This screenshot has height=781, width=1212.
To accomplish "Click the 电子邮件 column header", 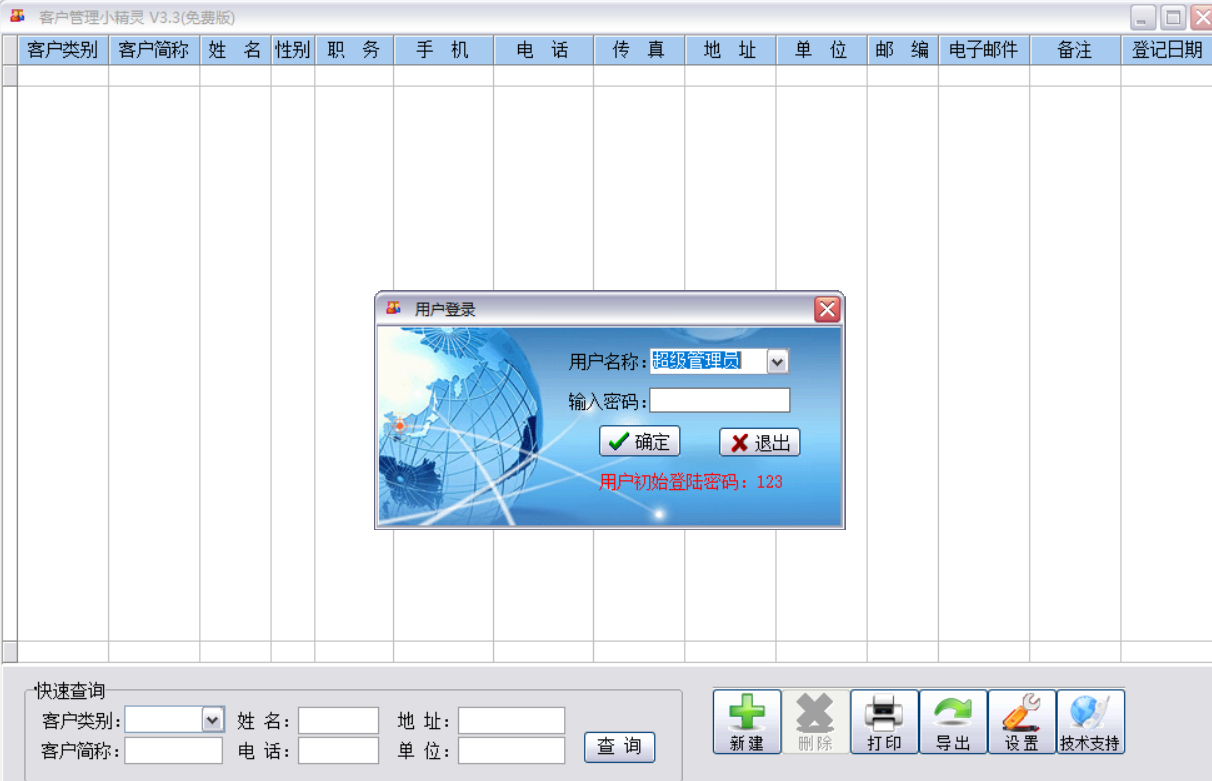I will [x=984, y=50].
